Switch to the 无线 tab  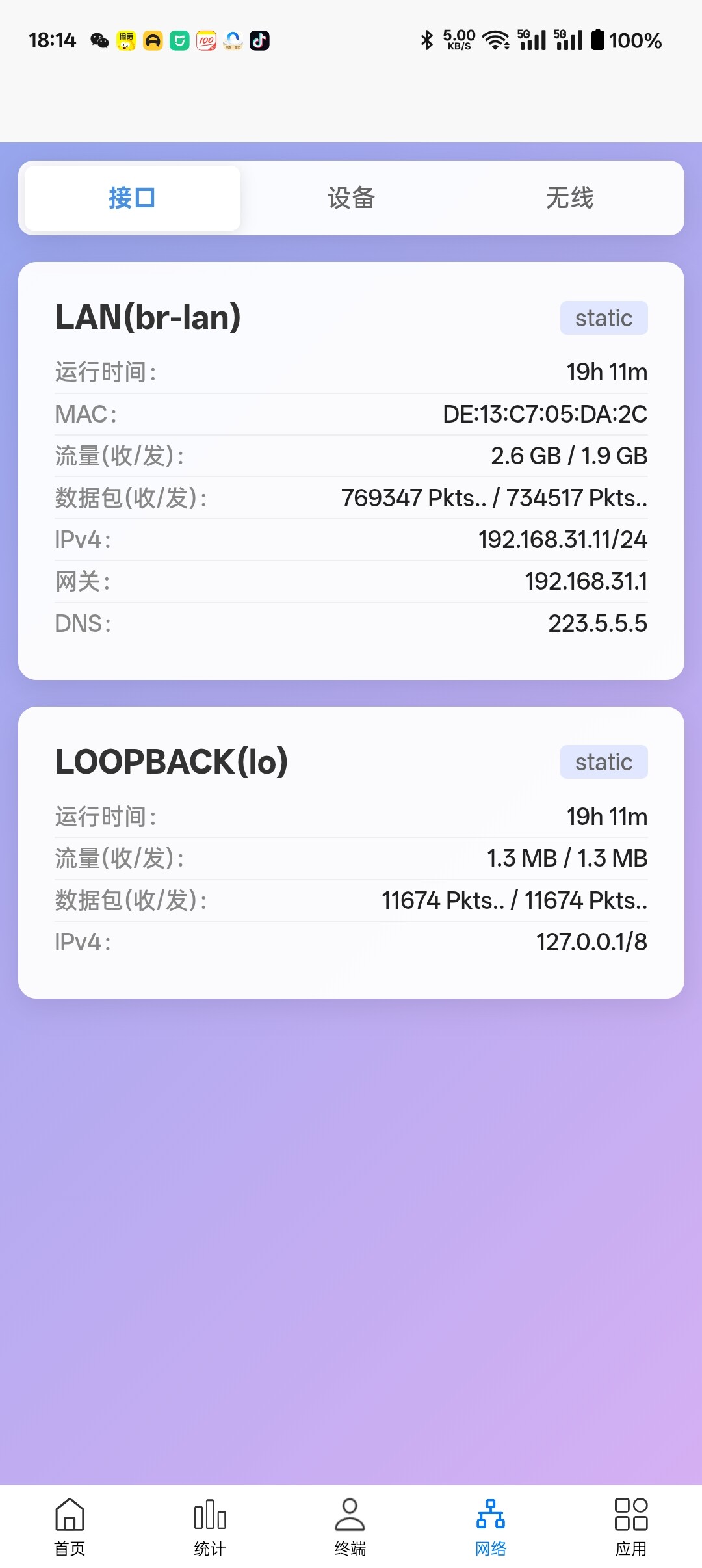569,198
